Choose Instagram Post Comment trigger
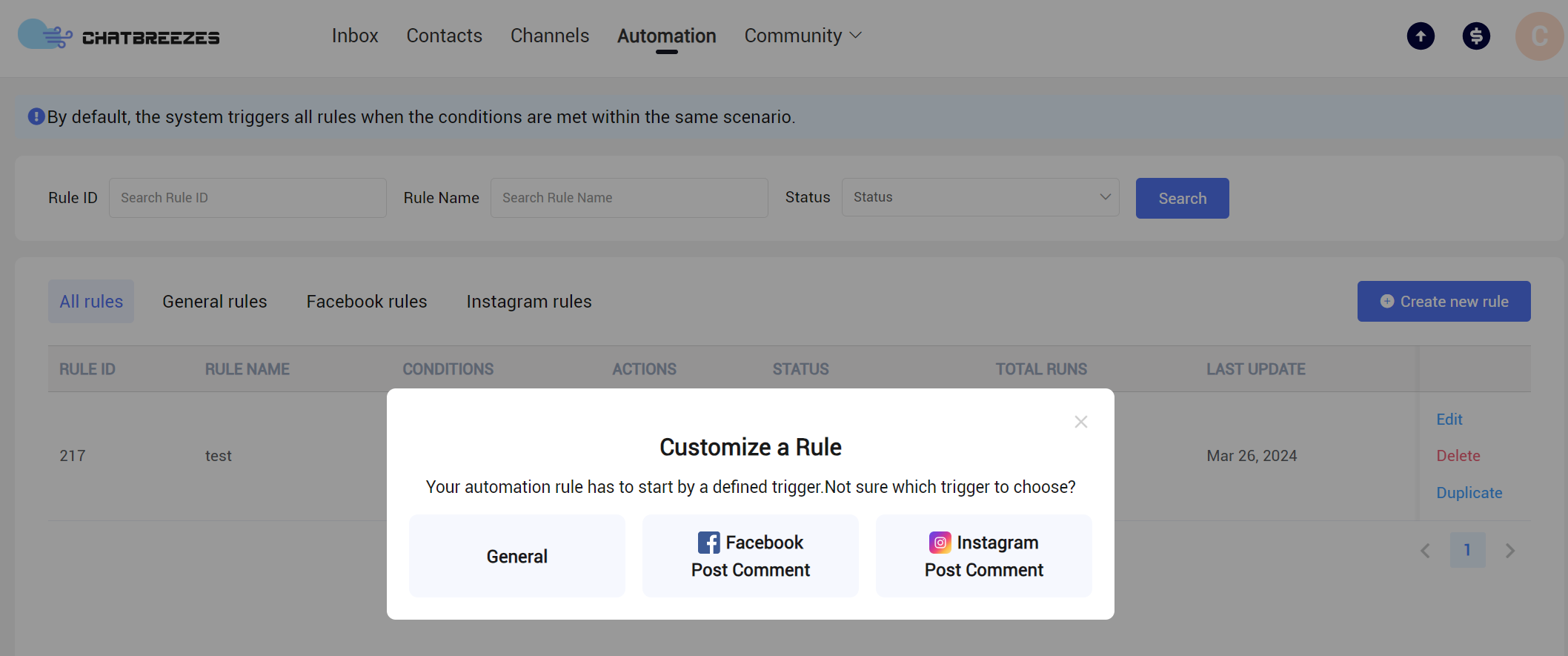Image resolution: width=1568 pixels, height=656 pixels. click(x=984, y=556)
